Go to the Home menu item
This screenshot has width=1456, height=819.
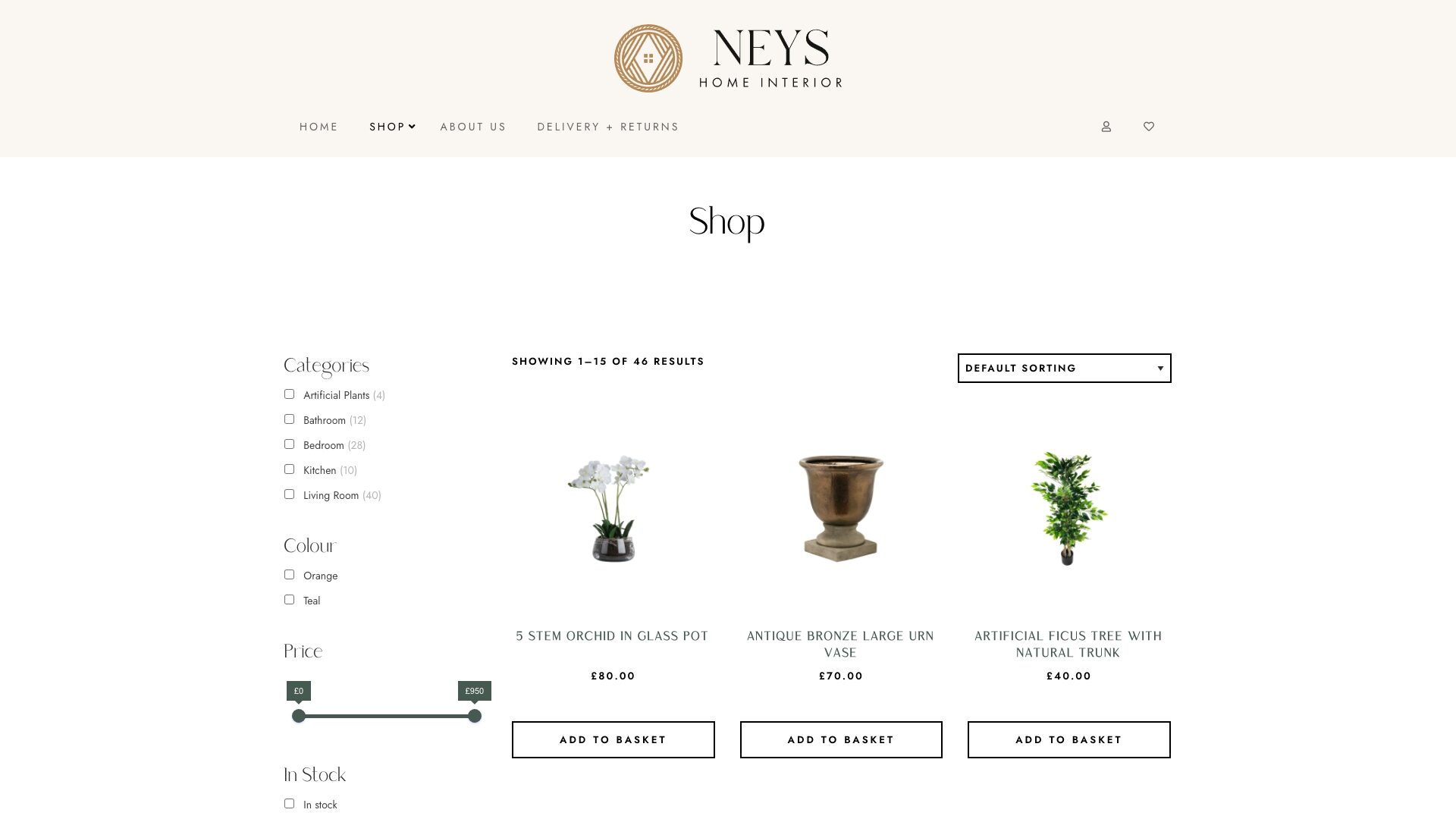tap(318, 127)
